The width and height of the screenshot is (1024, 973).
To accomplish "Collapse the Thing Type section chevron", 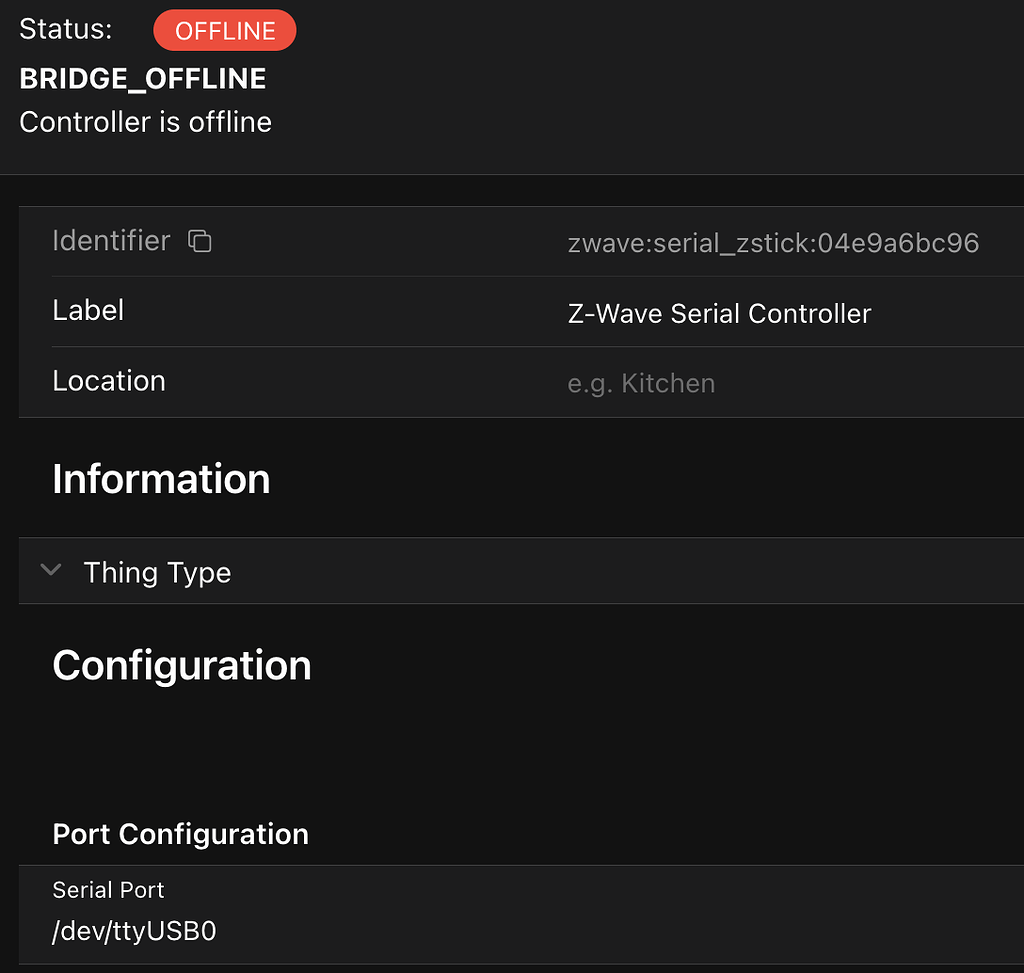I will coord(51,570).
